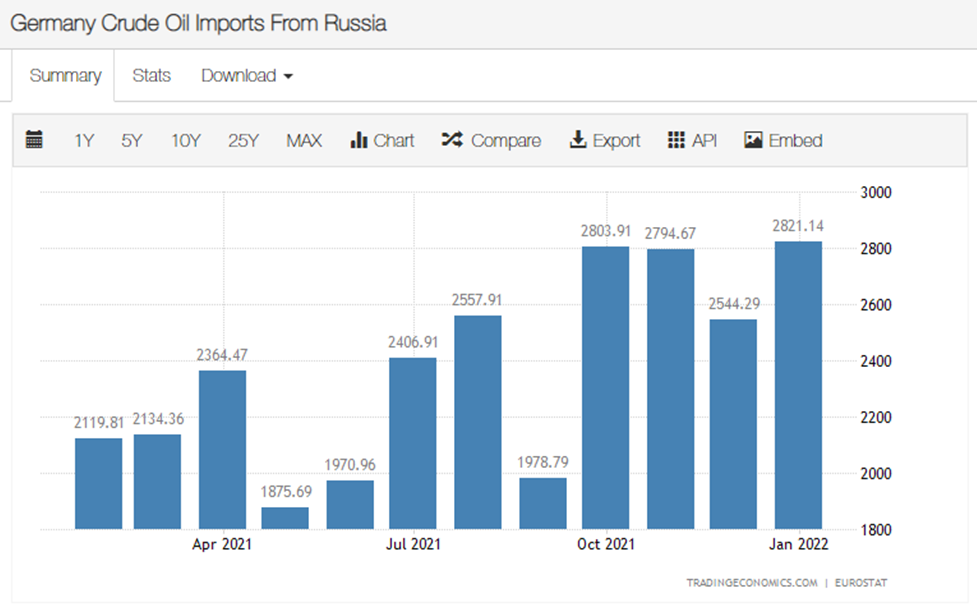The width and height of the screenshot is (977, 611).
Task: Visit the TRADINGECONOMICS.COM source link
Action: [x=752, y=583]
